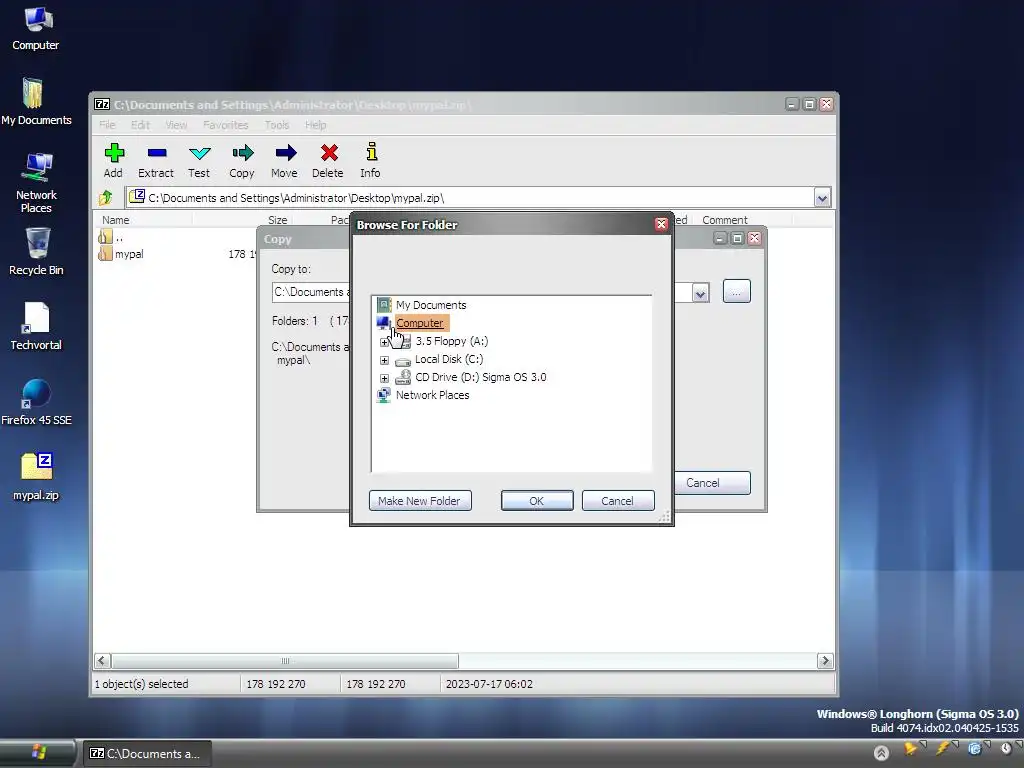
Task: Click the parent '..' folder entry
Action: pos(110,237)
